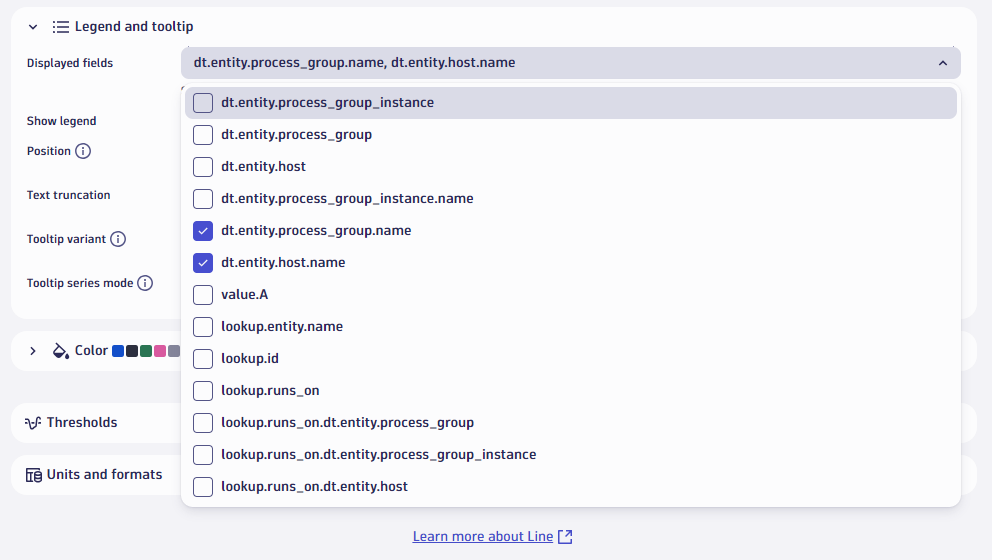The height and width of the screenshot is (560, 992).
Task: Collapse the Legend and tooltip section
Action: tap(33, 27)
